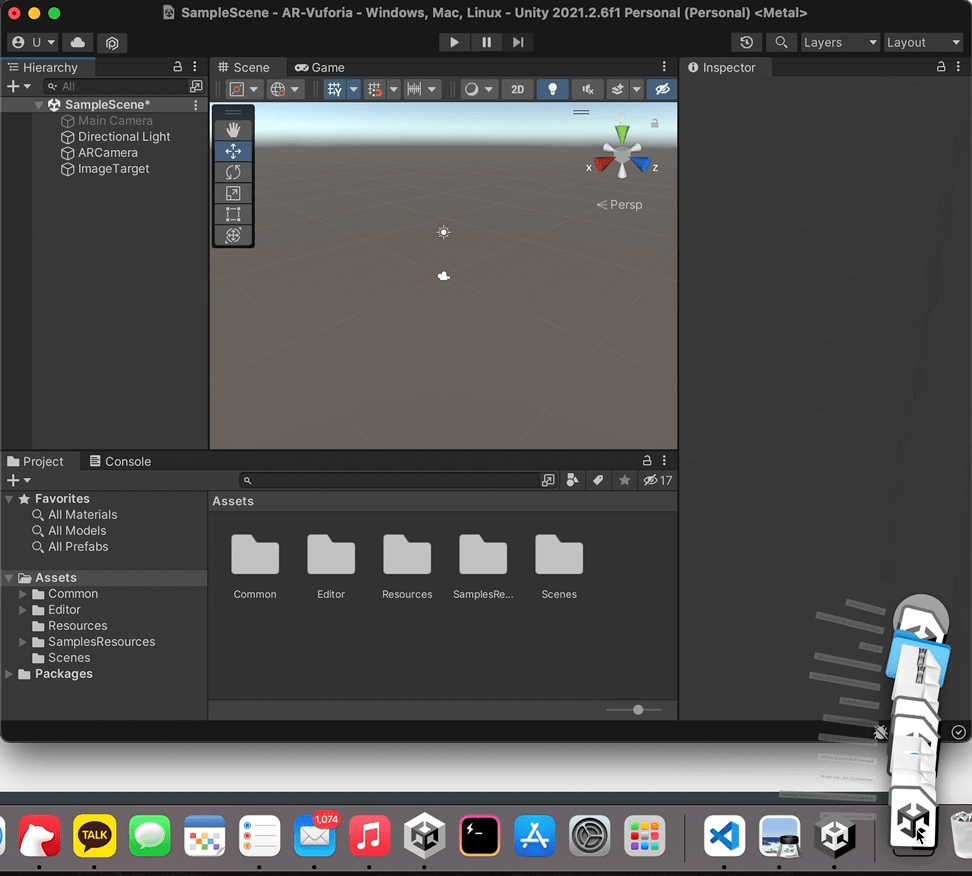The height and width of the screenshot is (876, 972).
Task: Select the Rotate tool
Action: (233, 172)
